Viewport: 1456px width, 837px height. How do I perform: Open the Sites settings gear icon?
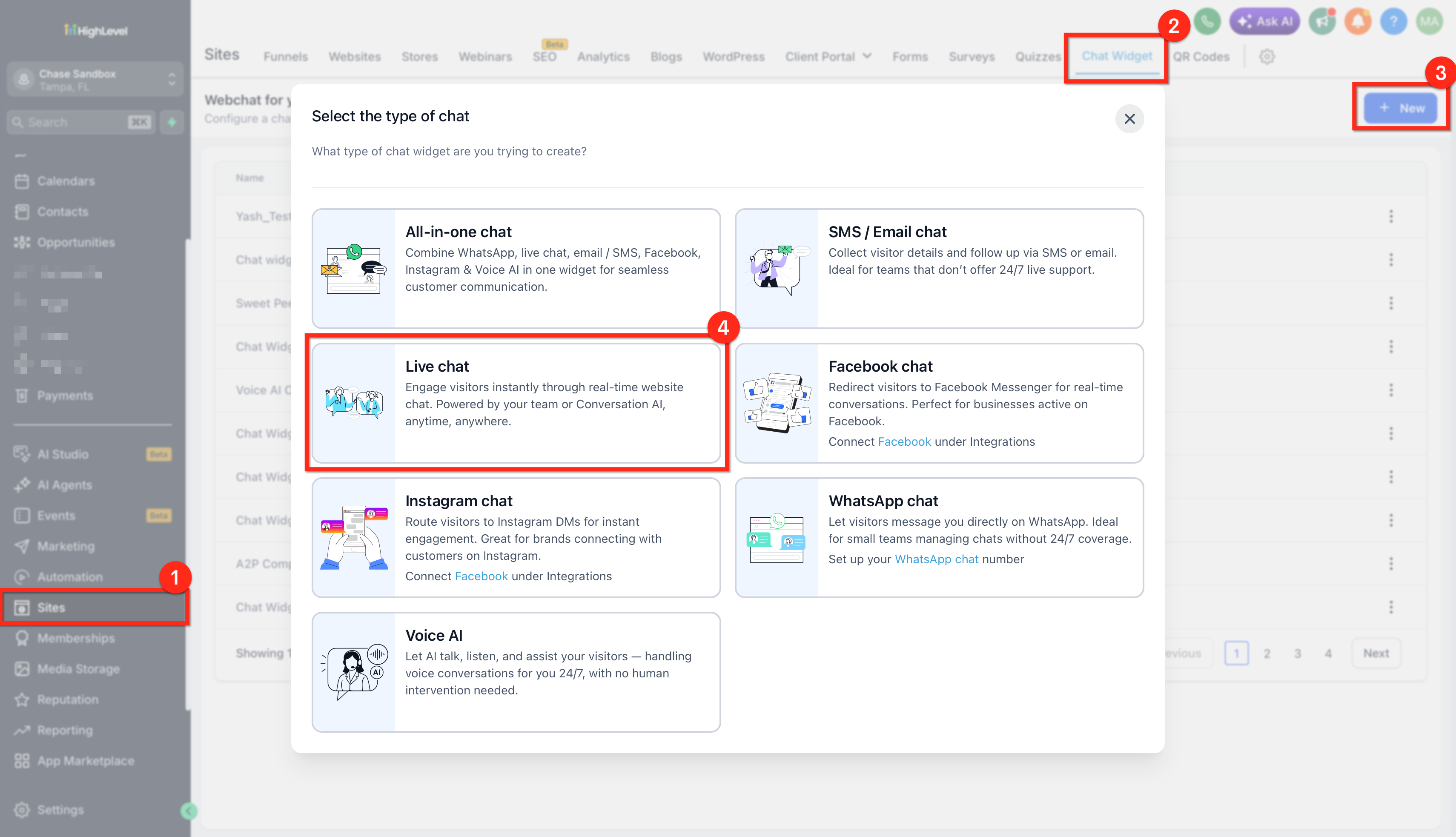click(1266, 57)
